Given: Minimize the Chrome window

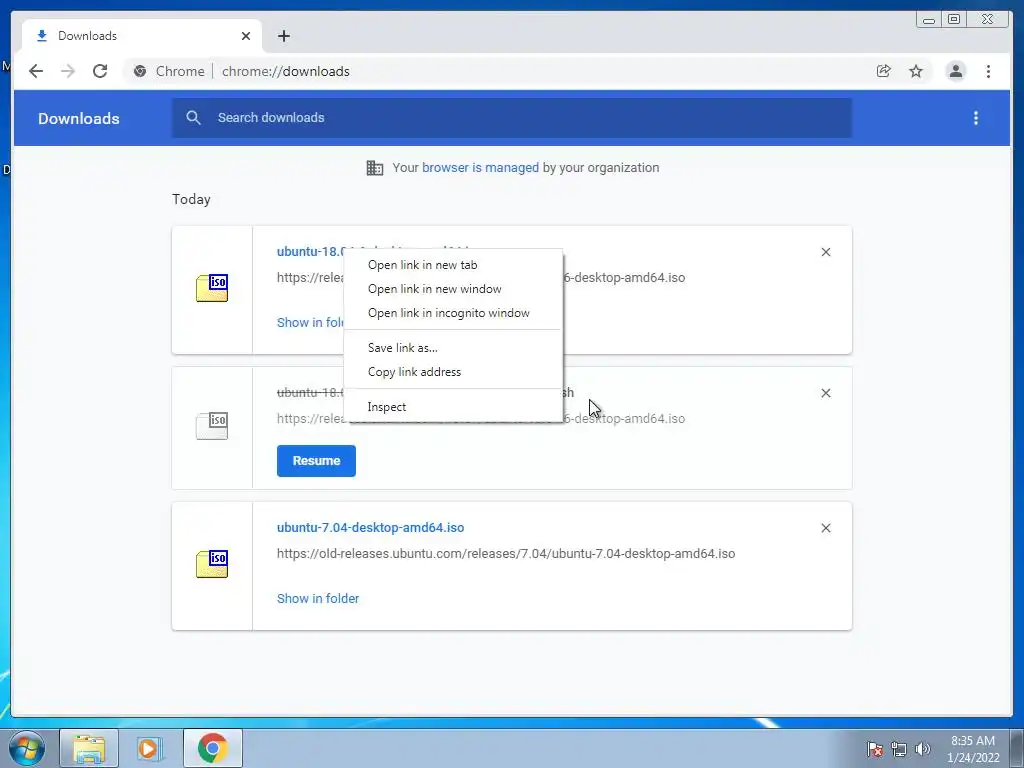Looking at the screenshot, I should click(x=928, y=20).
